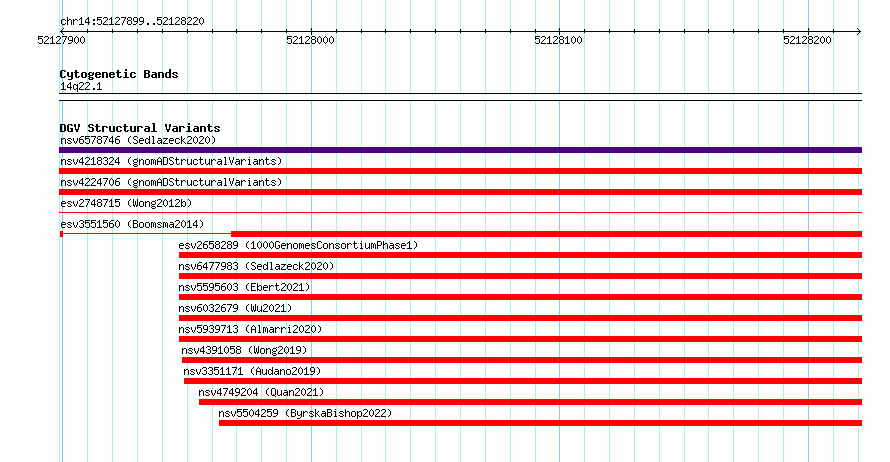The height and width of the screenshot is (462, 890).
Task: Open esv2658289 (1000GenomesConsortiumPhase1) label
Action: [x=298, y=245]
